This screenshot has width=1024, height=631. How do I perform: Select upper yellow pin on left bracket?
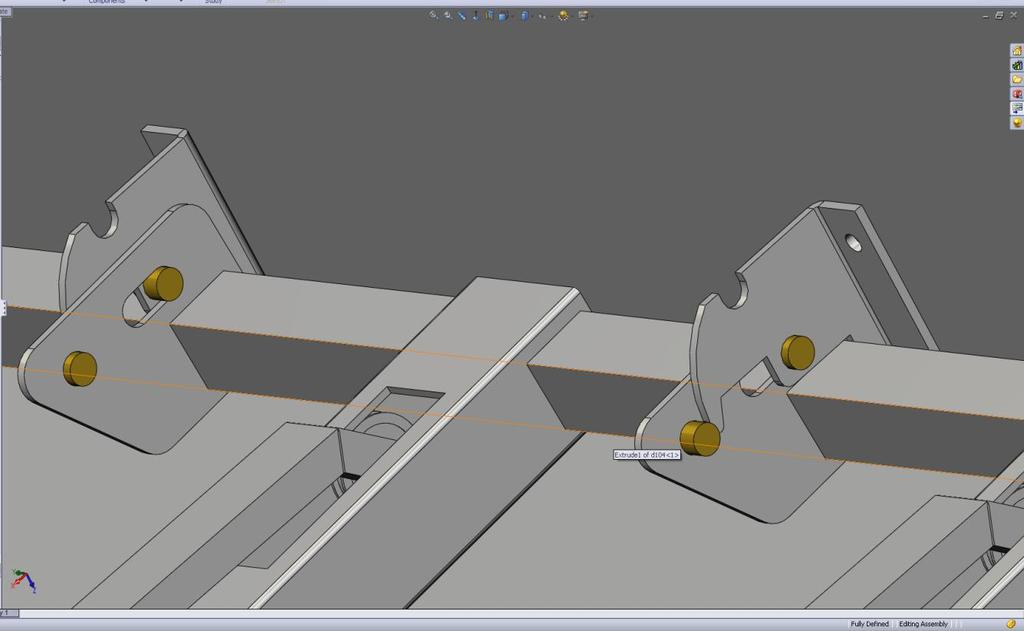163,283
